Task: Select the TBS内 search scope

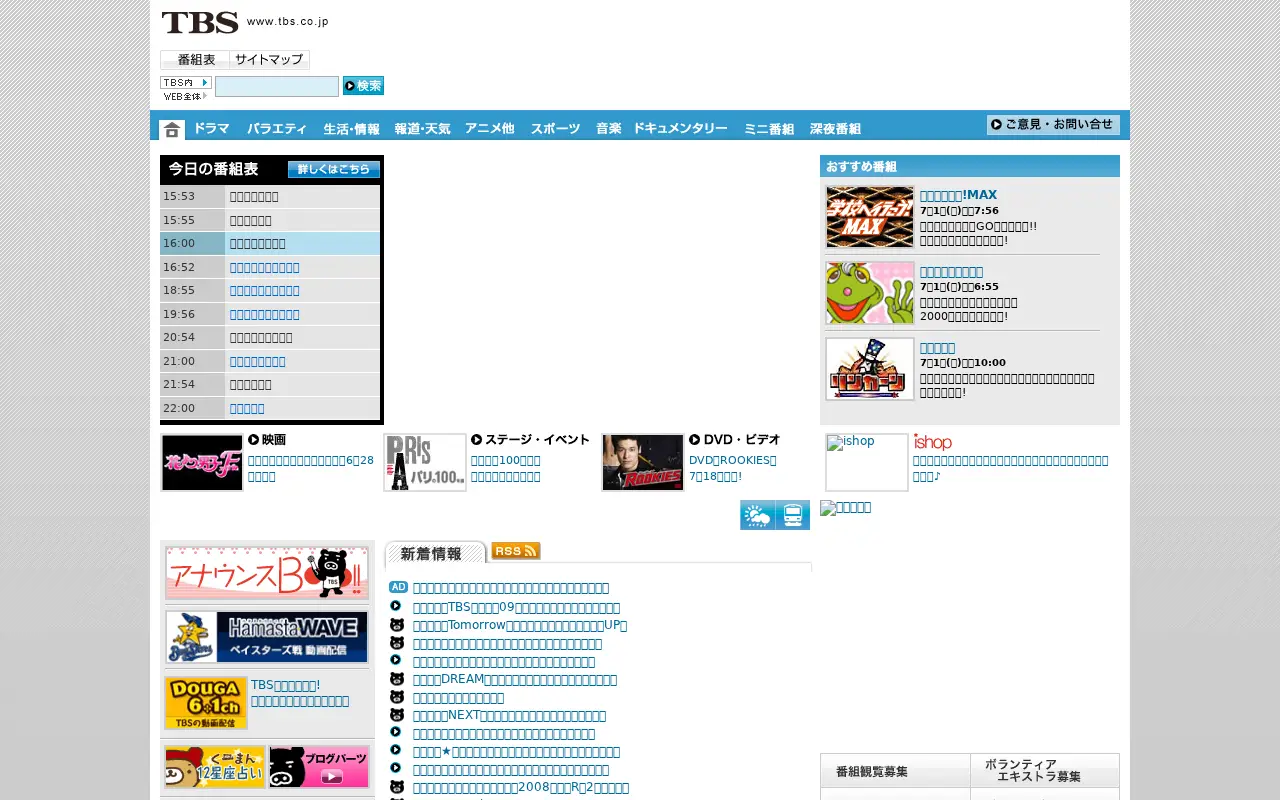Action: (x=186, y=82)
